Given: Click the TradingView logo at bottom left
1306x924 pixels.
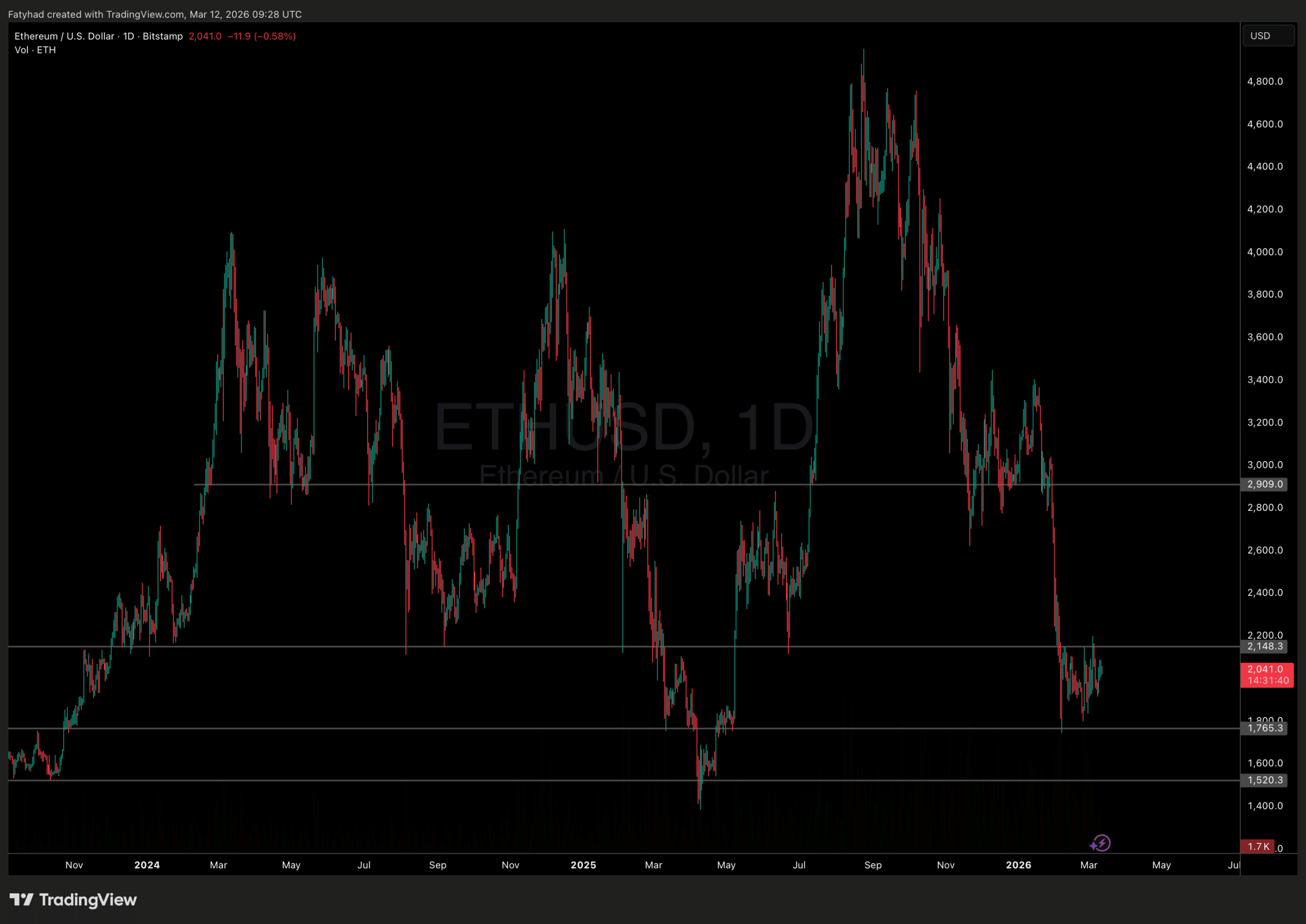Looking at the screenshot, I should tap(73, 900).
